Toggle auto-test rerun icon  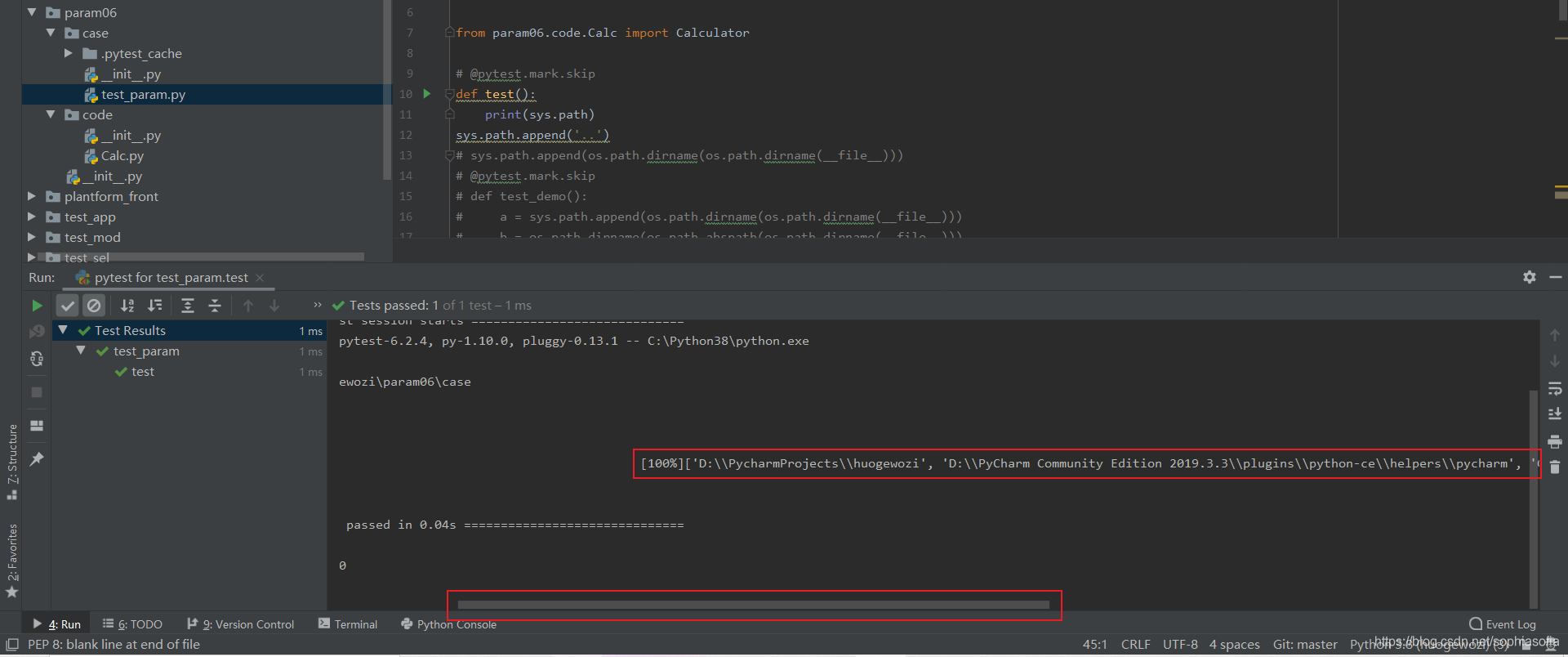37,359
